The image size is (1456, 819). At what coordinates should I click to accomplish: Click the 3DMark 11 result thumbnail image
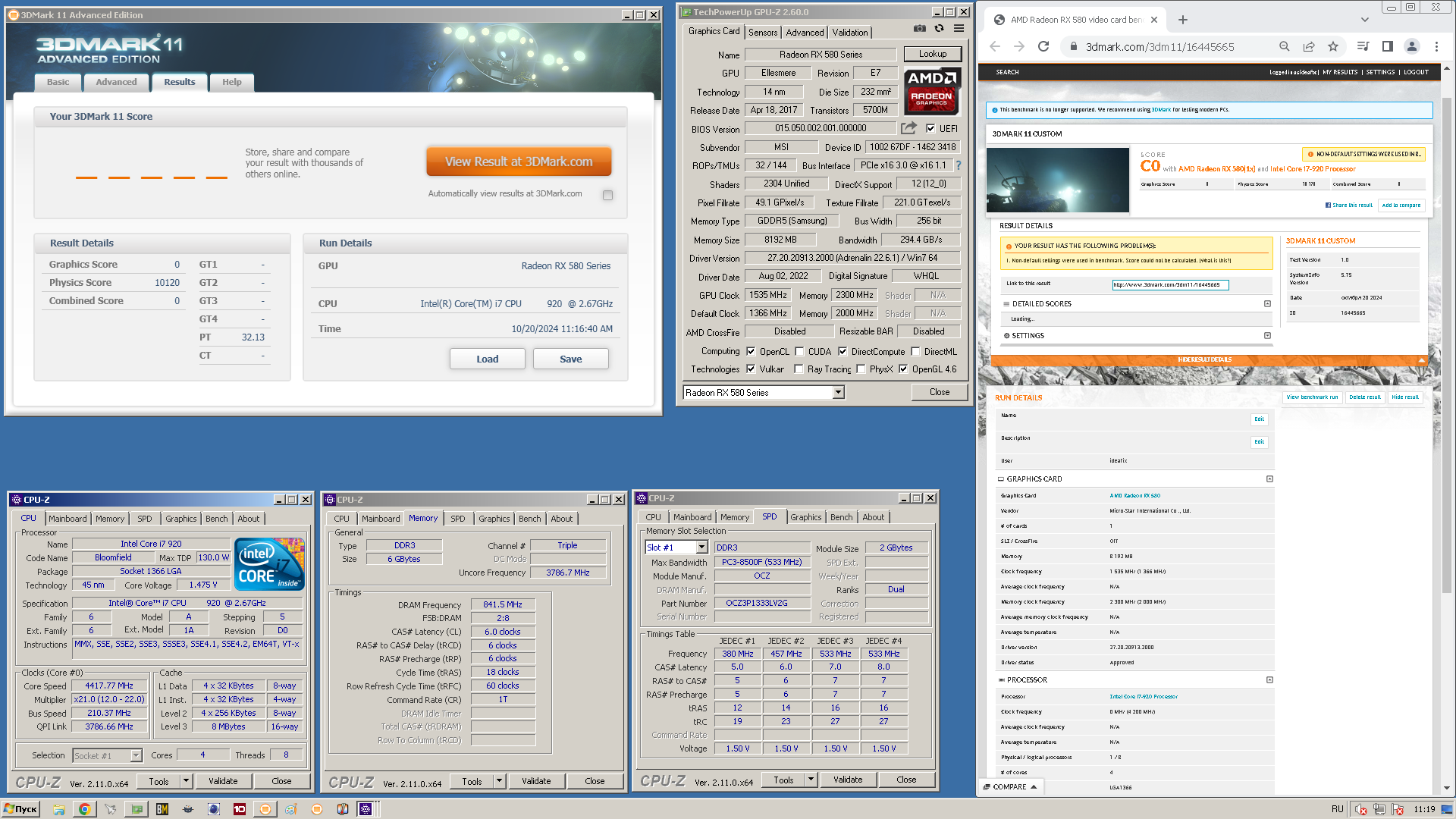1058,180
